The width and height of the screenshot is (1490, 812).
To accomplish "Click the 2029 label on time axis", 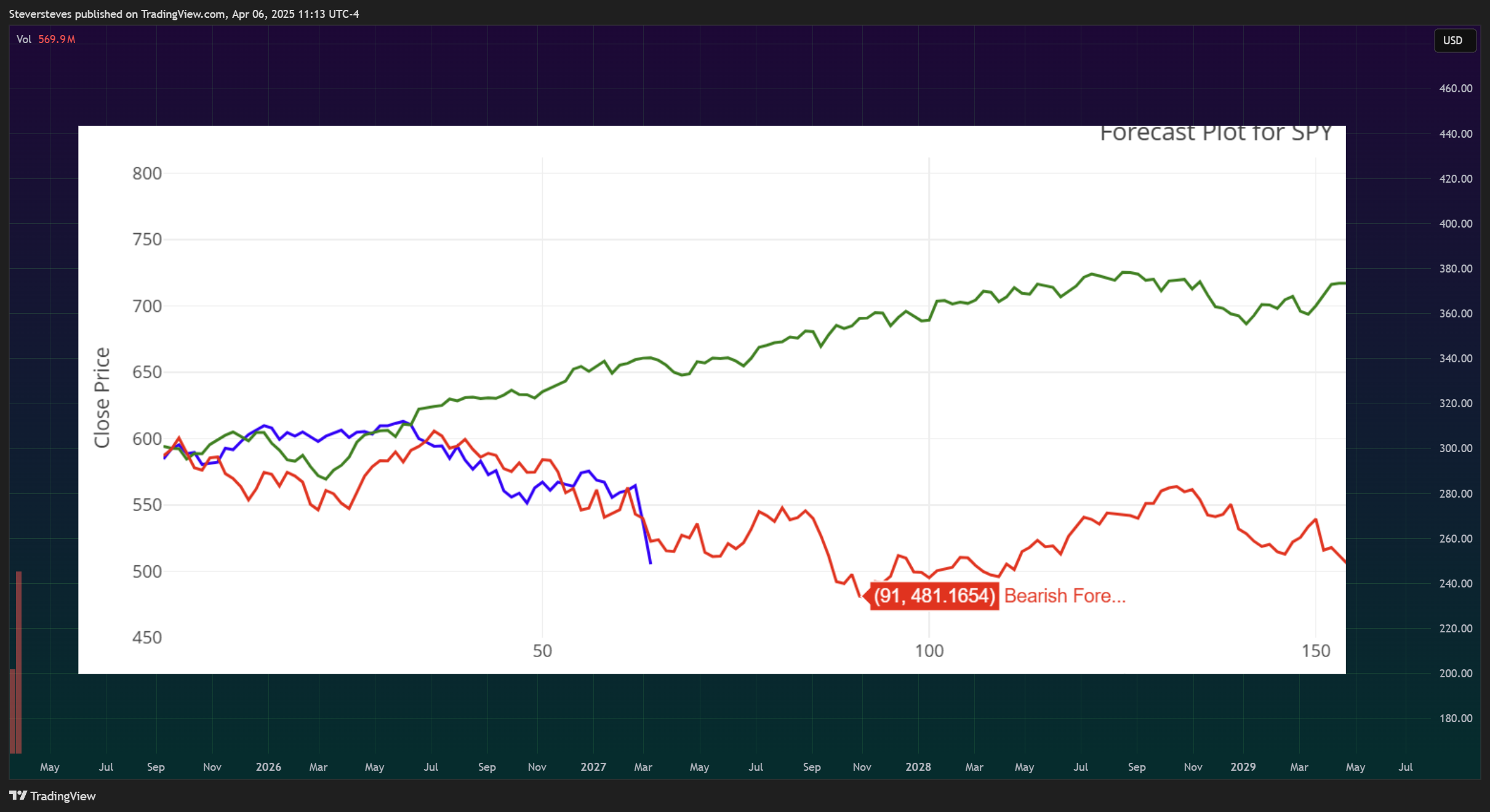I will coord(1243,767).
